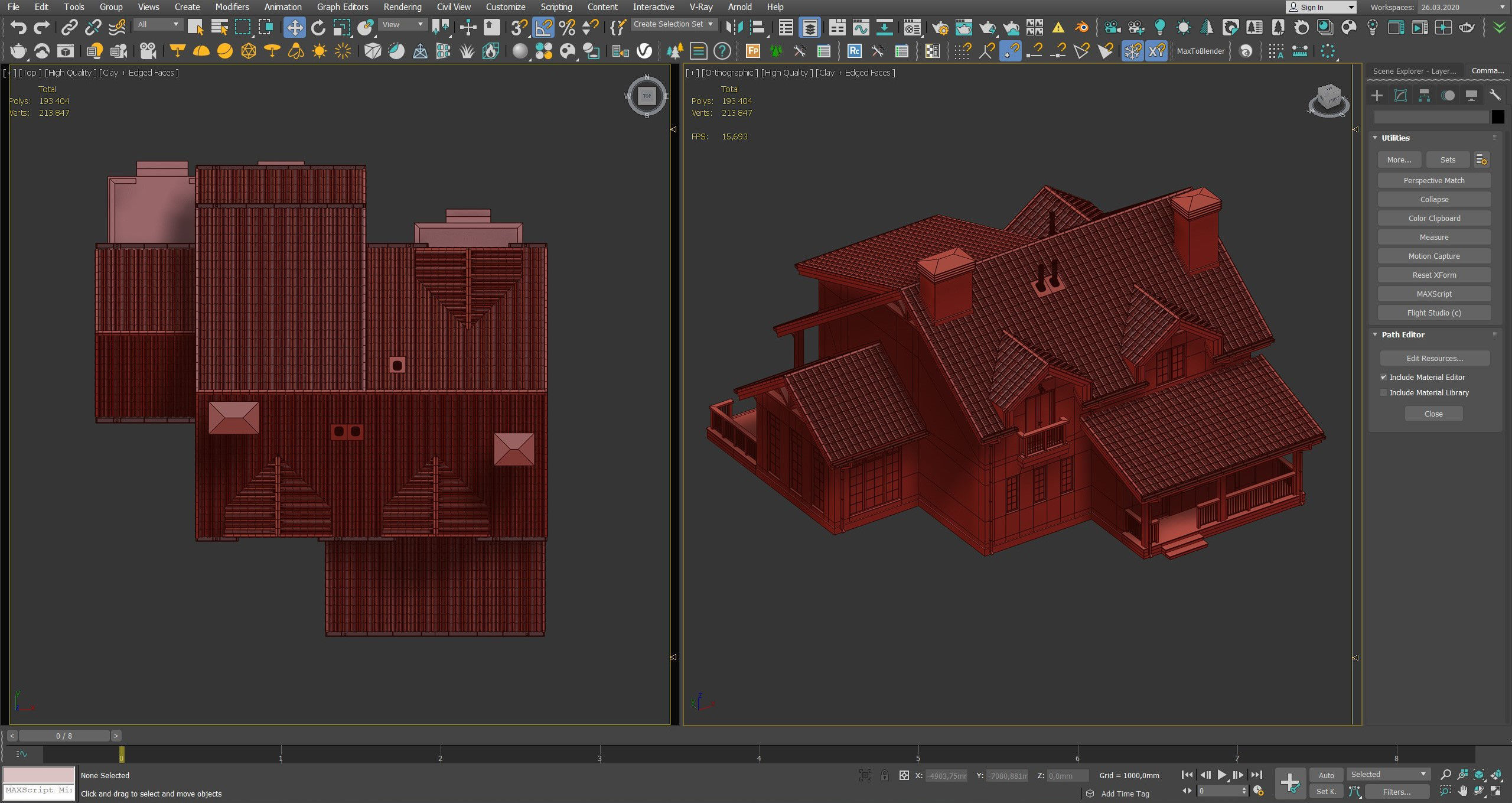Screen dimensions: 1512x803
Task: Click the teapot icon in second toolbar
Action: click(x=18, y=51)
